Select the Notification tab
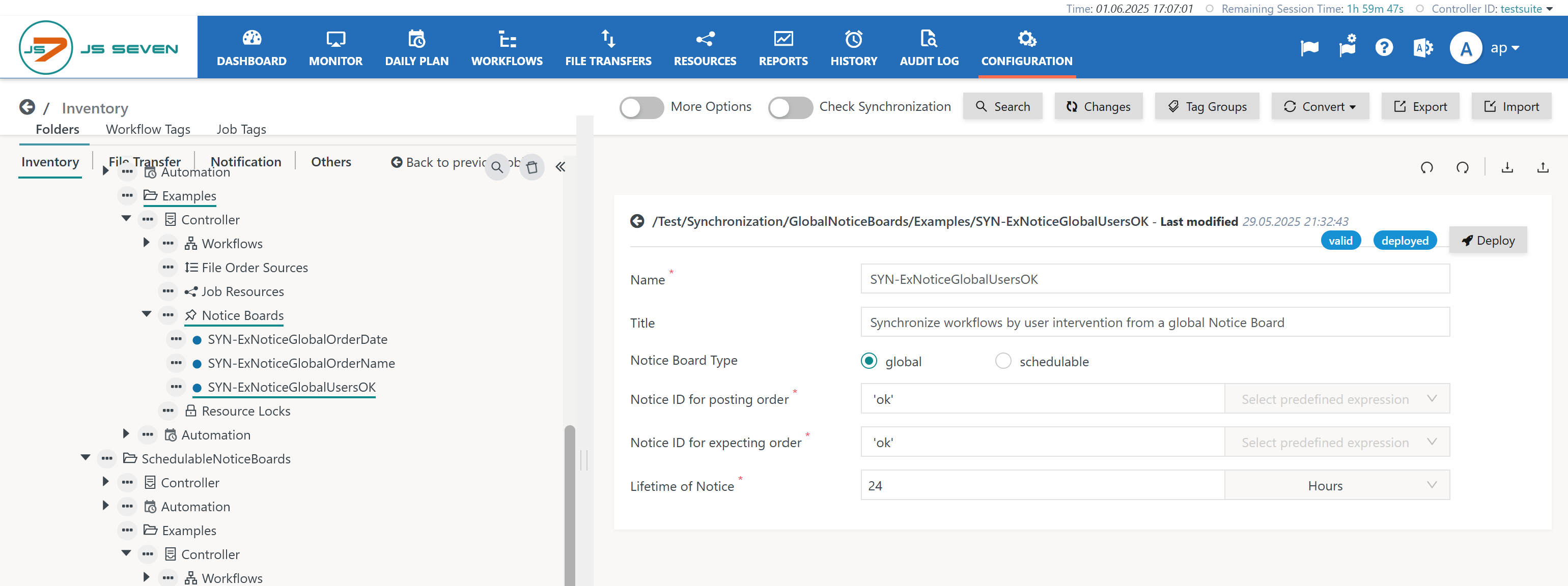The image size is (1568, 586). point(246,162)
